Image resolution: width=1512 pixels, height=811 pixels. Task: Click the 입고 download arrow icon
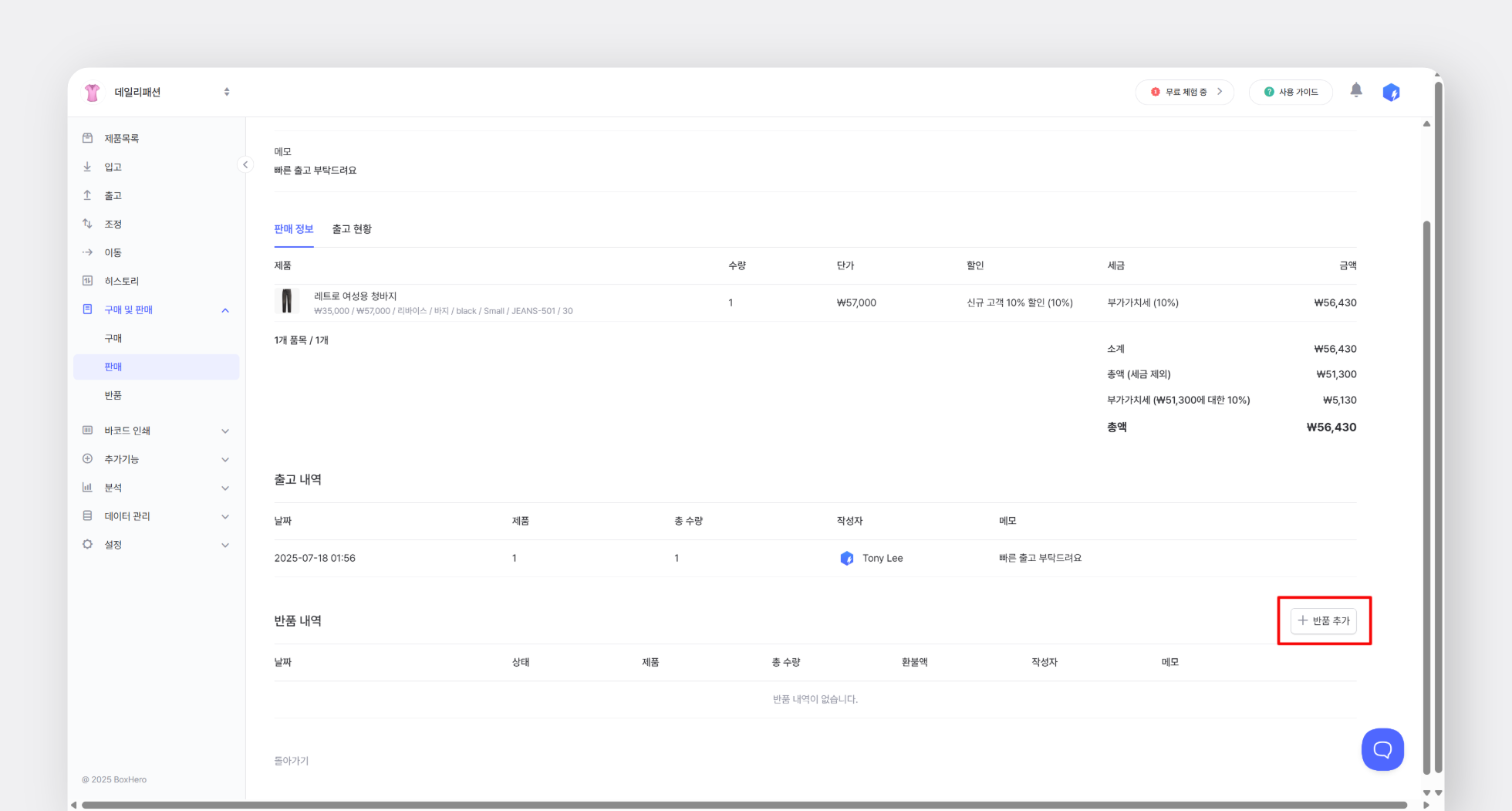[x=88, y=167]
